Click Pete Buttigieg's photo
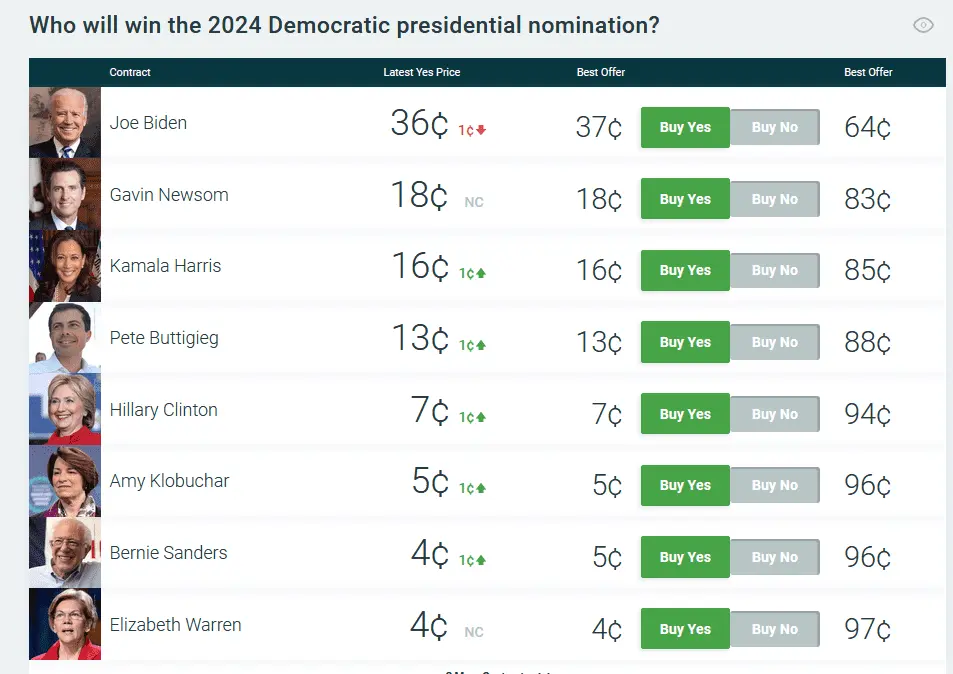This screenshot has height=674, width=953. click(65, 338)
